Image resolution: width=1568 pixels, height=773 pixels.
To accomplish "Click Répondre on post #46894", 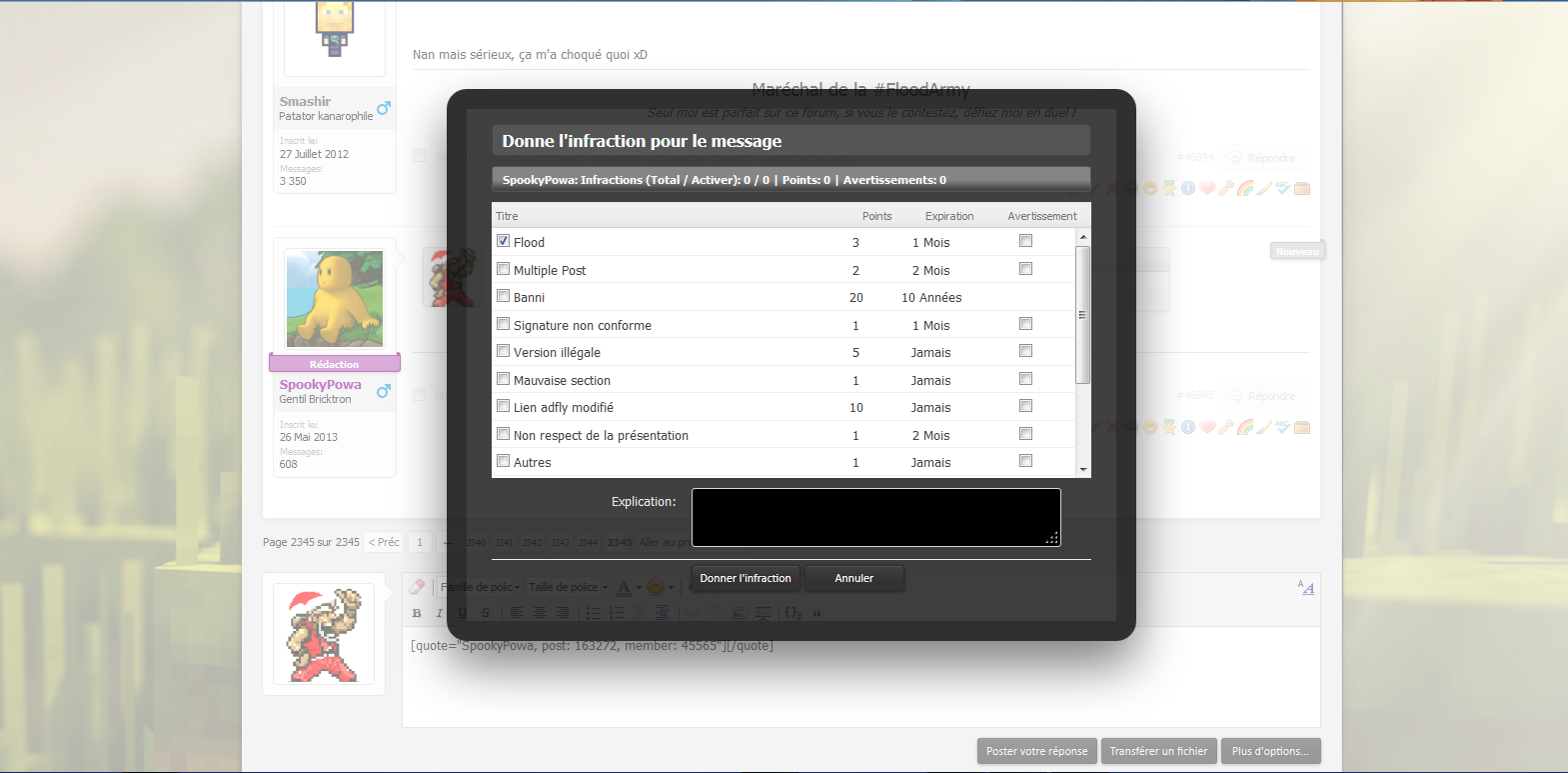I will [1261, 158].
